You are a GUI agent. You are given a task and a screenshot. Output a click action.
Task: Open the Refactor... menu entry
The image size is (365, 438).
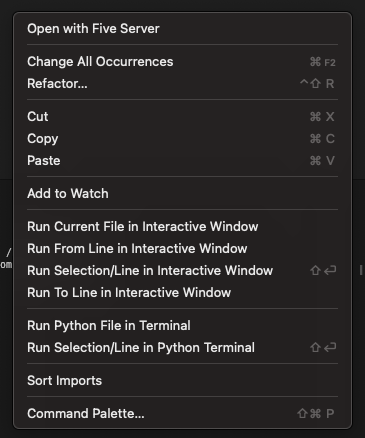point(182,84)
